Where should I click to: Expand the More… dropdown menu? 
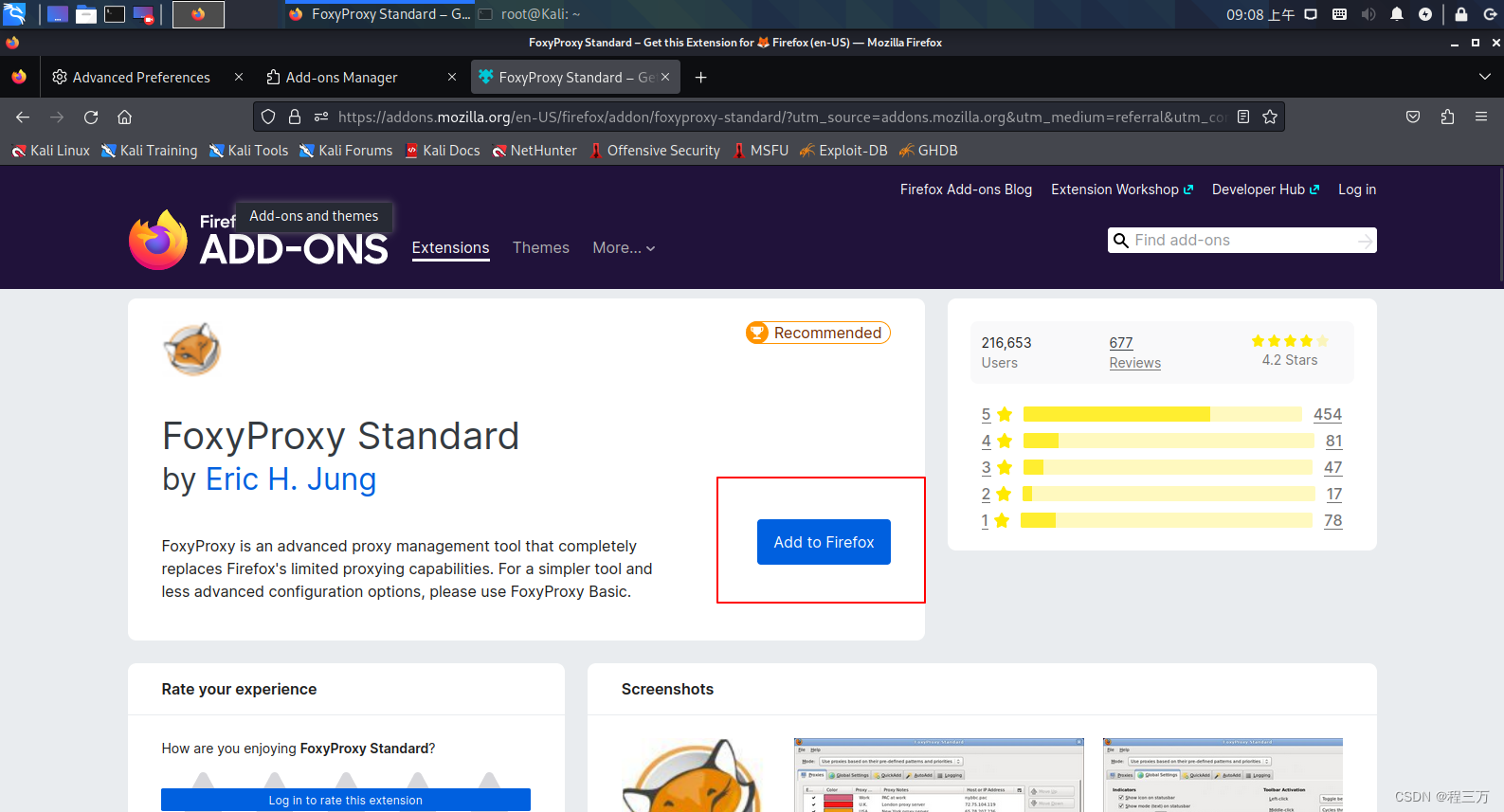pyautogui.click(x=624, y=247)
